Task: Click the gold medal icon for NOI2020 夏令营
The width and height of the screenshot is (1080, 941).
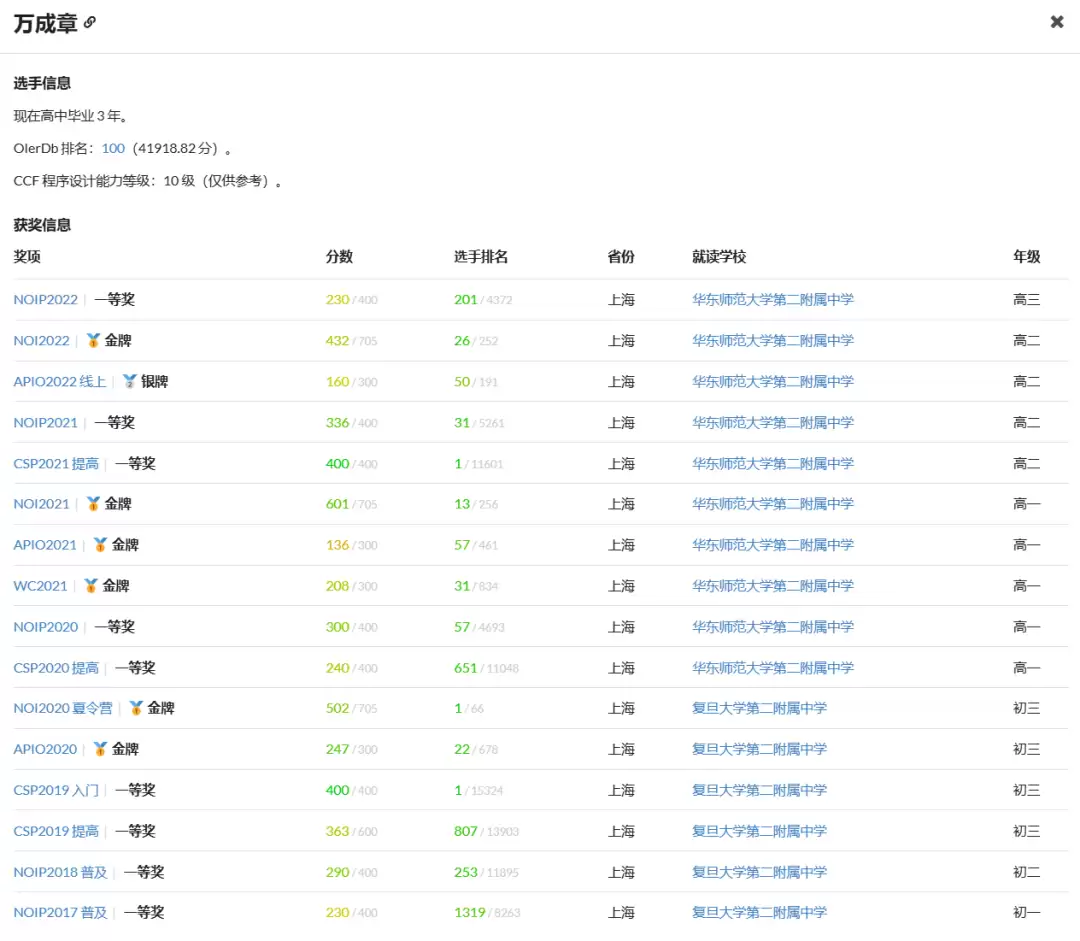Action: pyautogui.click(x=136, y=708)
